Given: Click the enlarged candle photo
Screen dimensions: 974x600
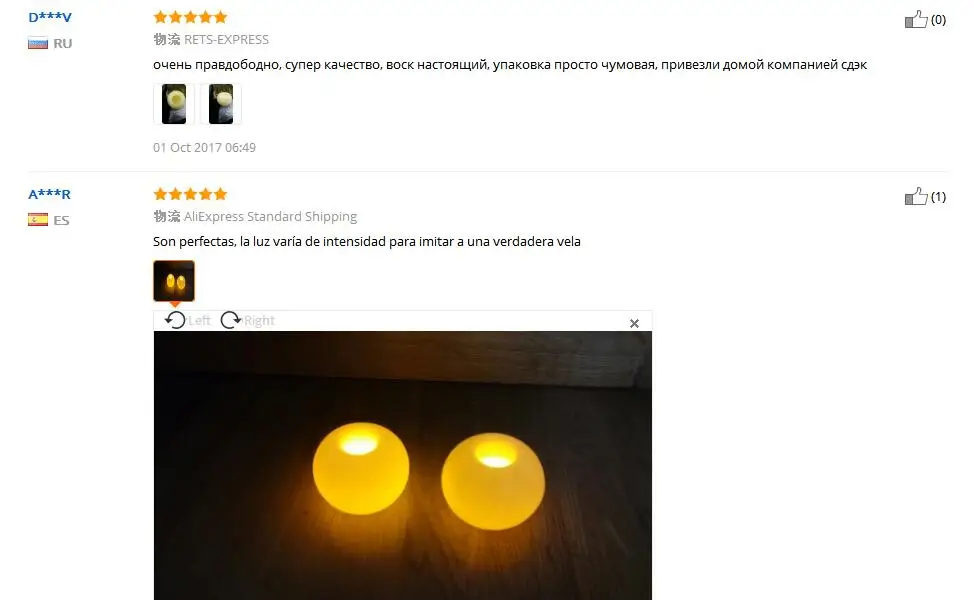Looking at the screenshot, I should coord(403,465).
